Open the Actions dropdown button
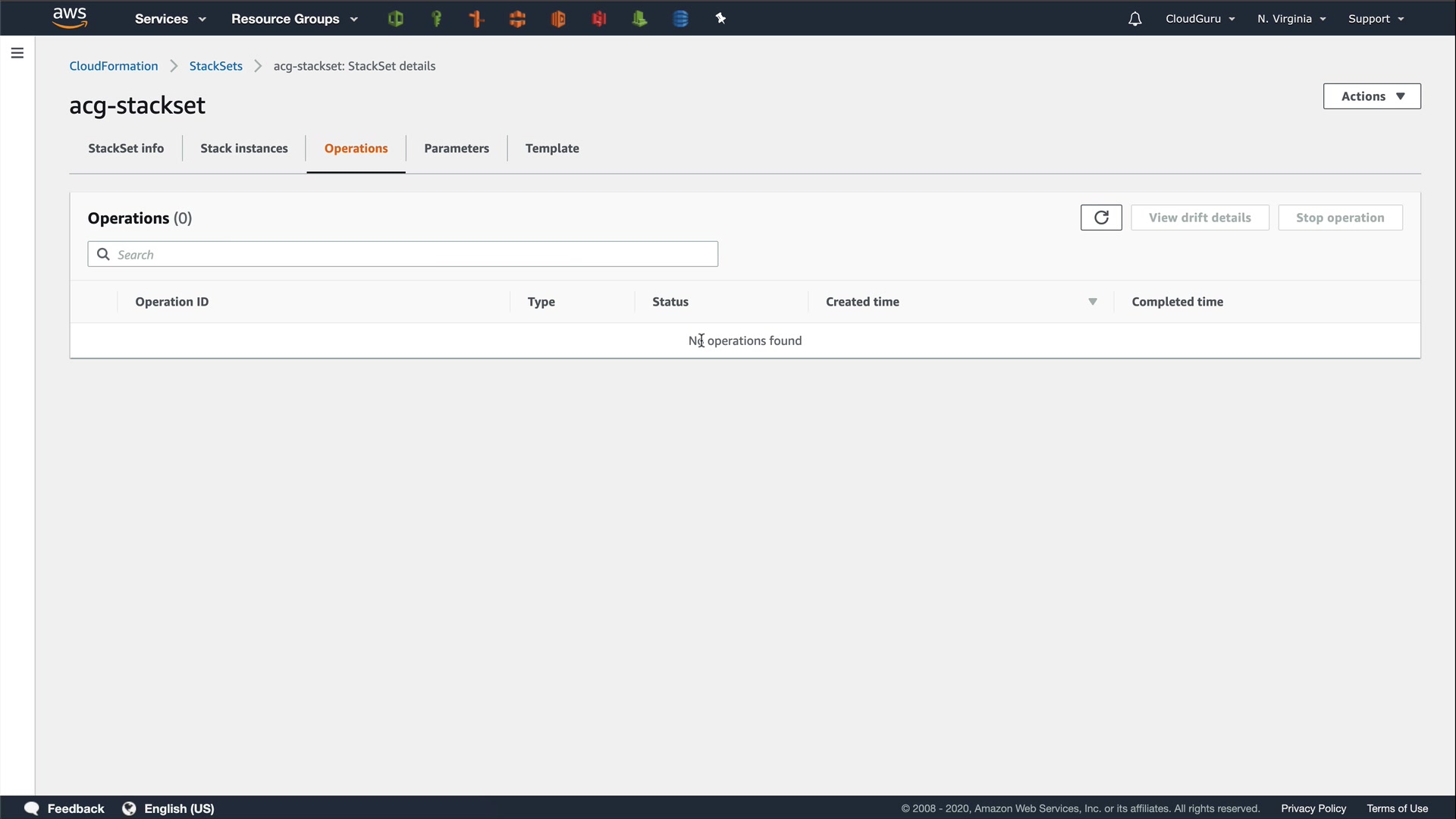This screenshot has height=819, width=1456. (1372, 96)
